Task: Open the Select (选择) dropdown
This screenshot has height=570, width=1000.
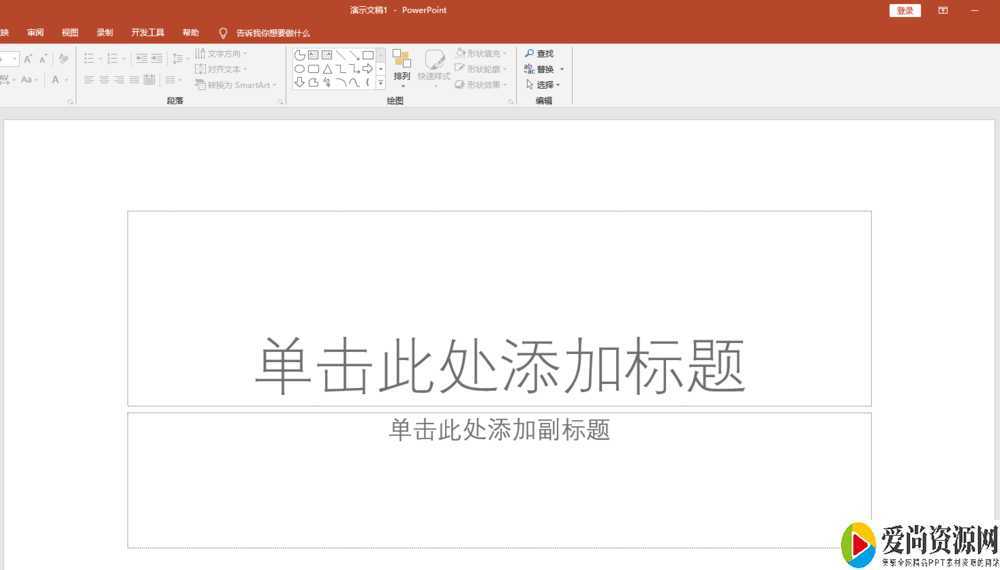Action: point(543,85)
